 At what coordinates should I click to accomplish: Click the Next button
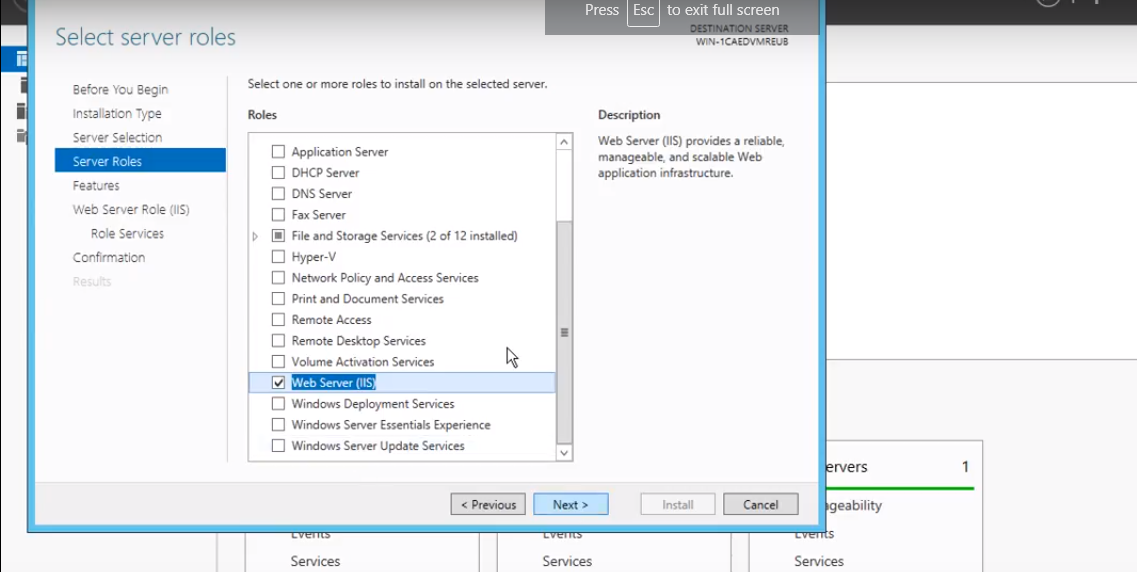(571, 505)
